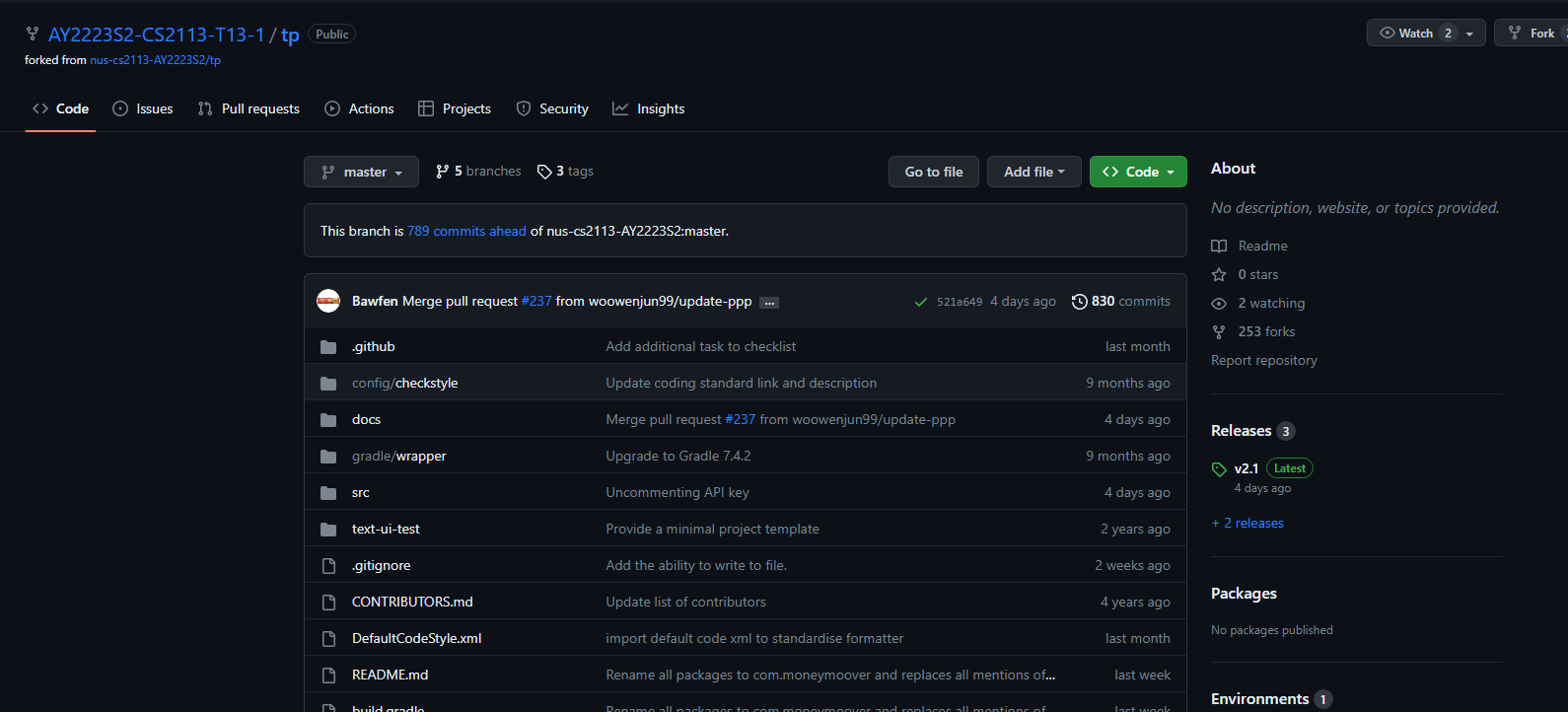Open the Issues tab
Screen dimensions: 1568x712
143,108
